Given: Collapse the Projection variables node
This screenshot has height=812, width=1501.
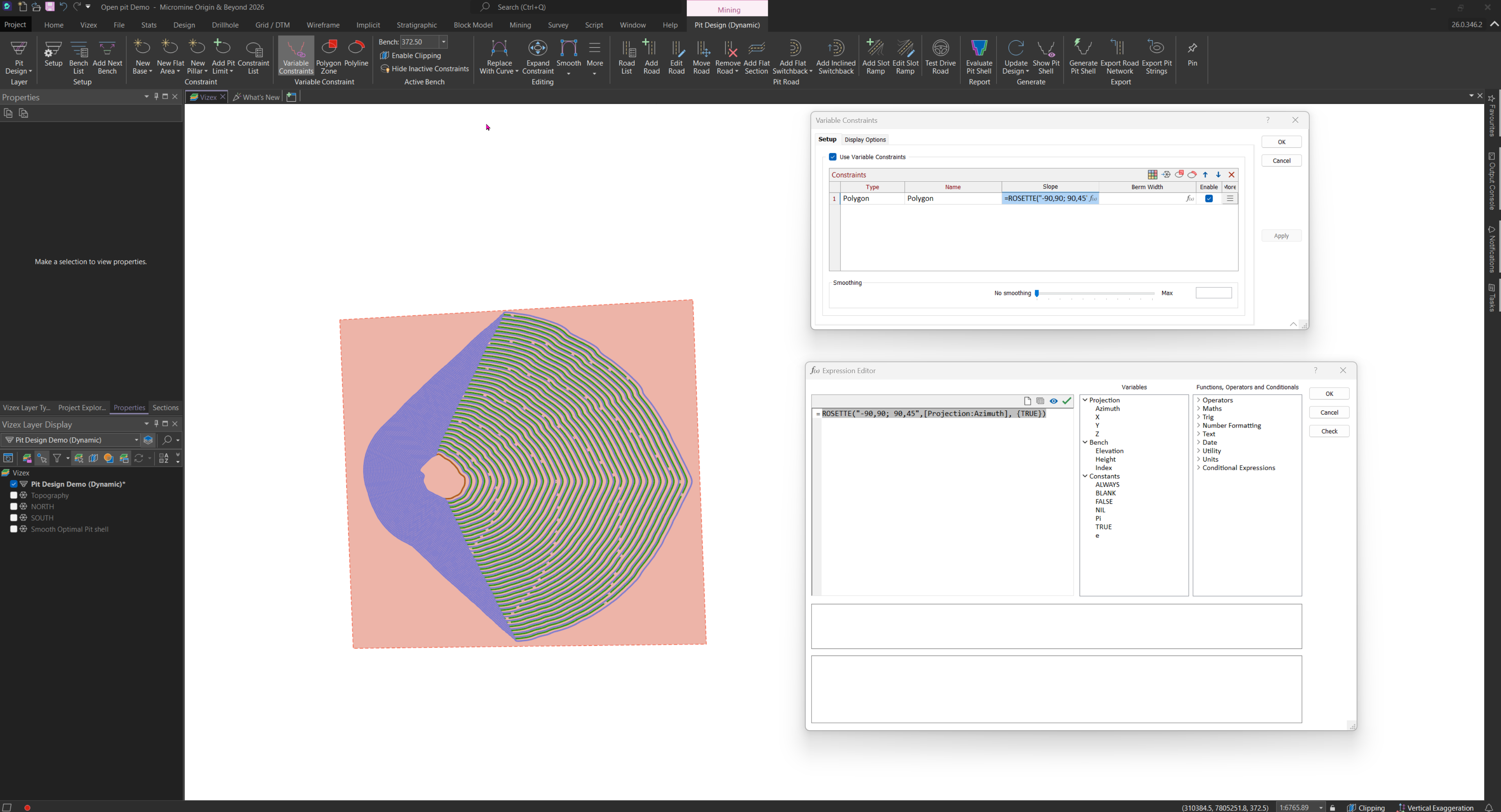Looking at the screenshot, I should (1085, 400).
